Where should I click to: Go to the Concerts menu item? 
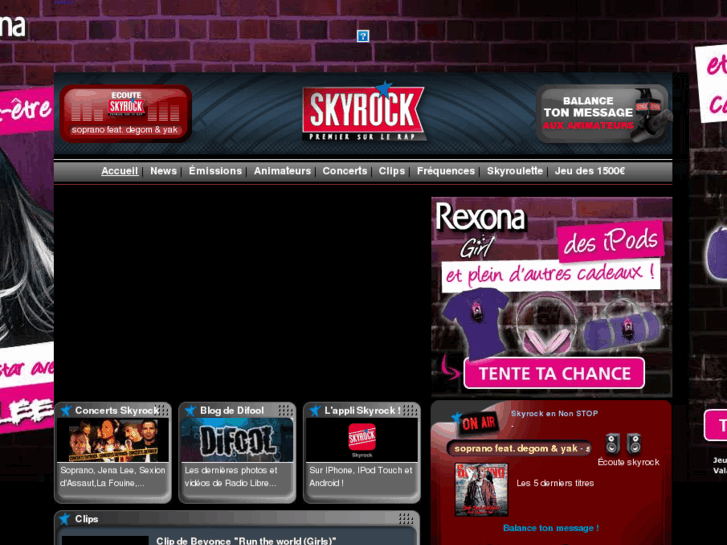tap(344, 171)
